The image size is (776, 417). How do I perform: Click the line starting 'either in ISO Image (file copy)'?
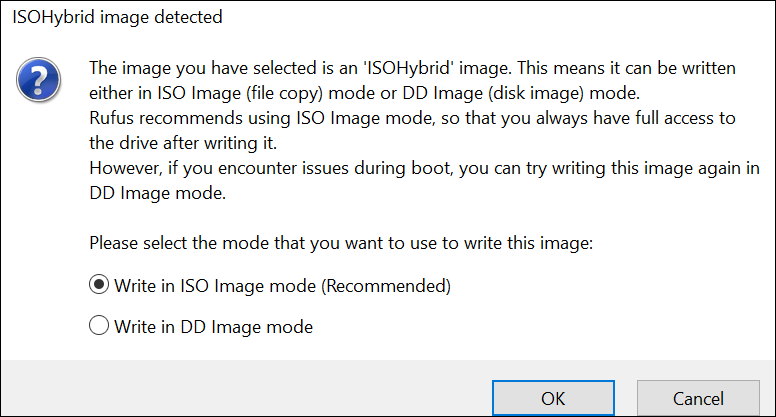coord(365,93)
